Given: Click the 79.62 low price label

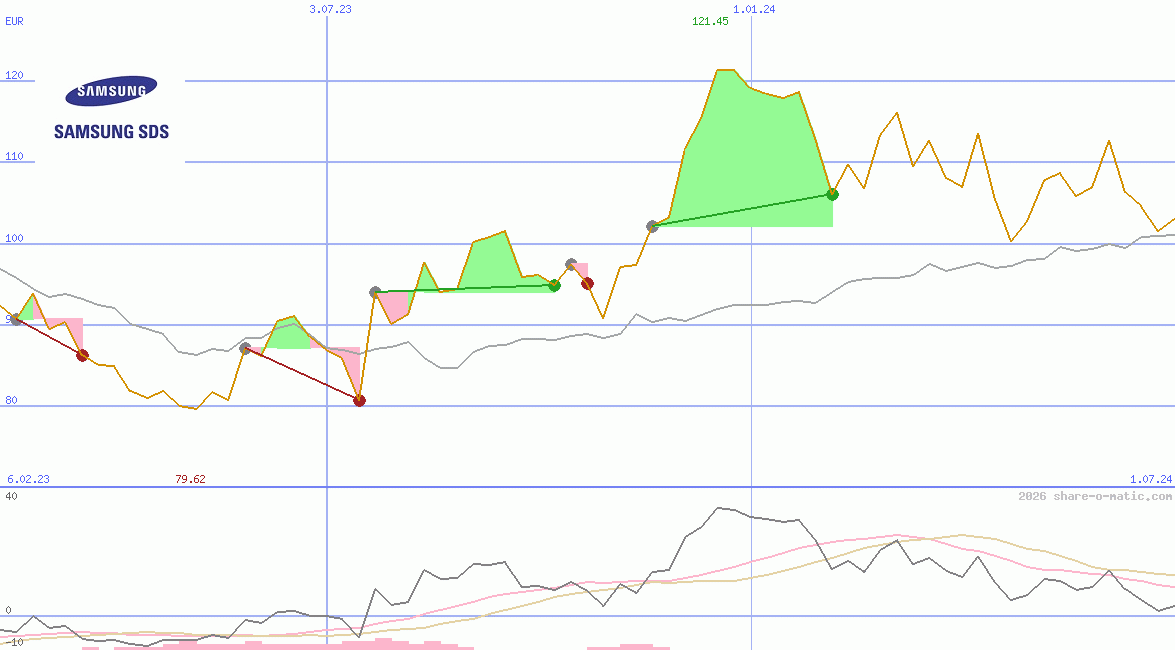Looking at the screenshot, I should pyautogui.click(x=190, y=478).
